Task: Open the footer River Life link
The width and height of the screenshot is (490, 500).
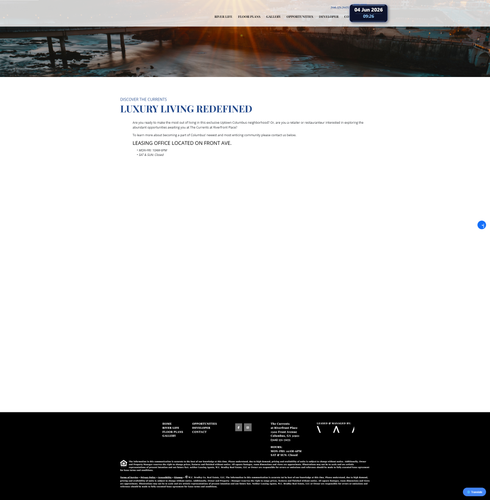Action: tap(171, 428)
